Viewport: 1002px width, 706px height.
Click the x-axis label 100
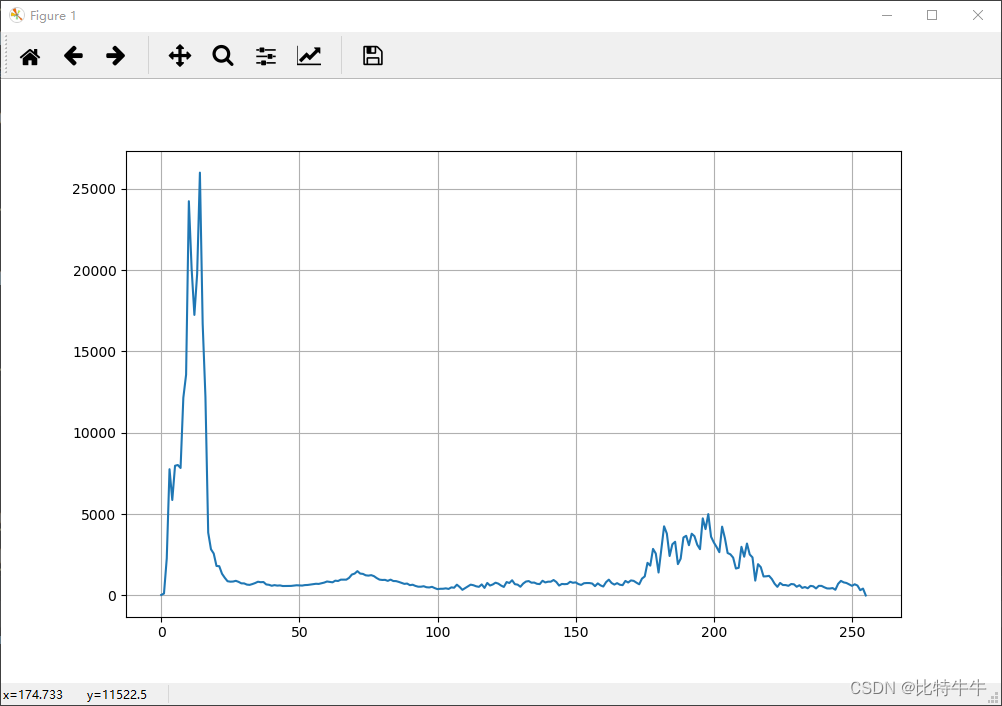point(438,633)
